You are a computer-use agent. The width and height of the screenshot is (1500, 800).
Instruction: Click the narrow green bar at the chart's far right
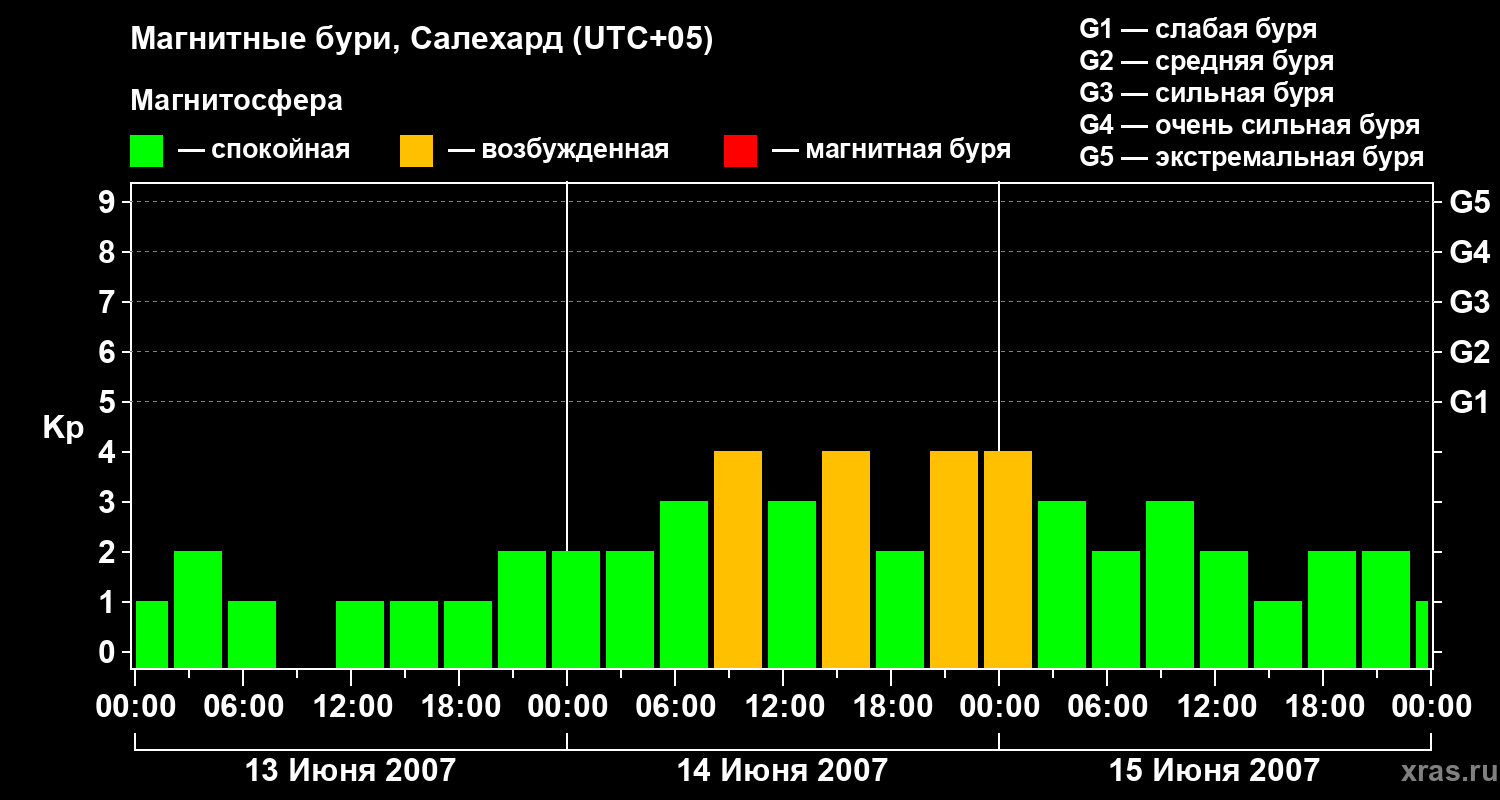coord(1422,635)
